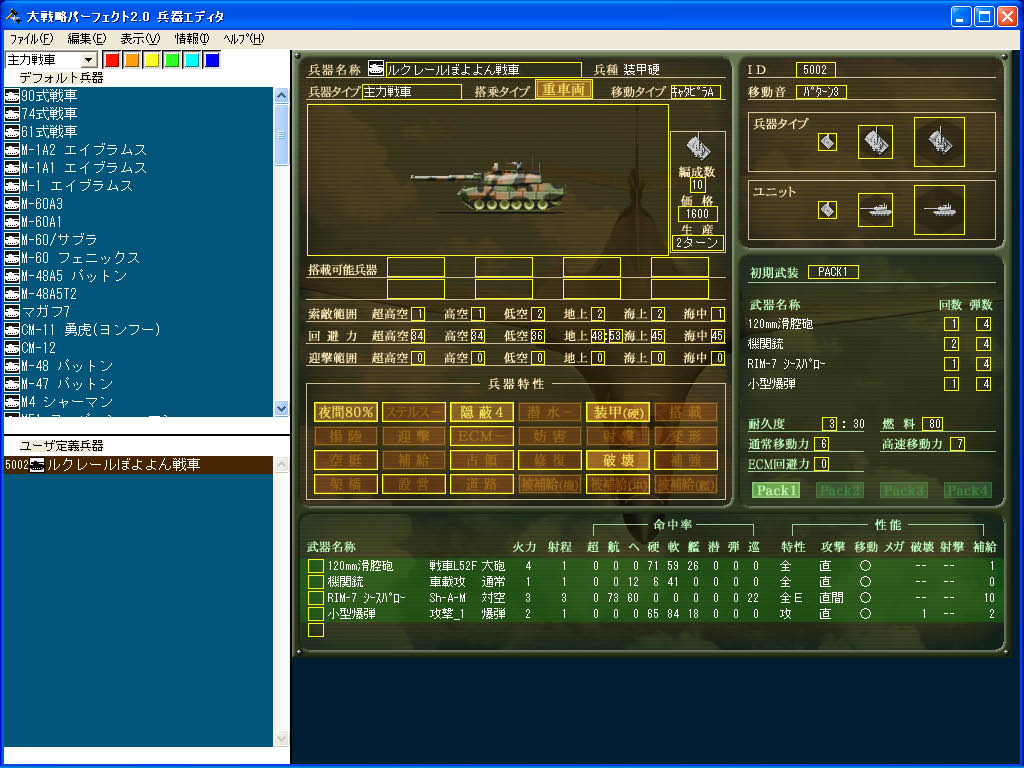Click the formation icon above 編成数
The width and height of the screenshot is (1024, 768).
coord(697,148)
